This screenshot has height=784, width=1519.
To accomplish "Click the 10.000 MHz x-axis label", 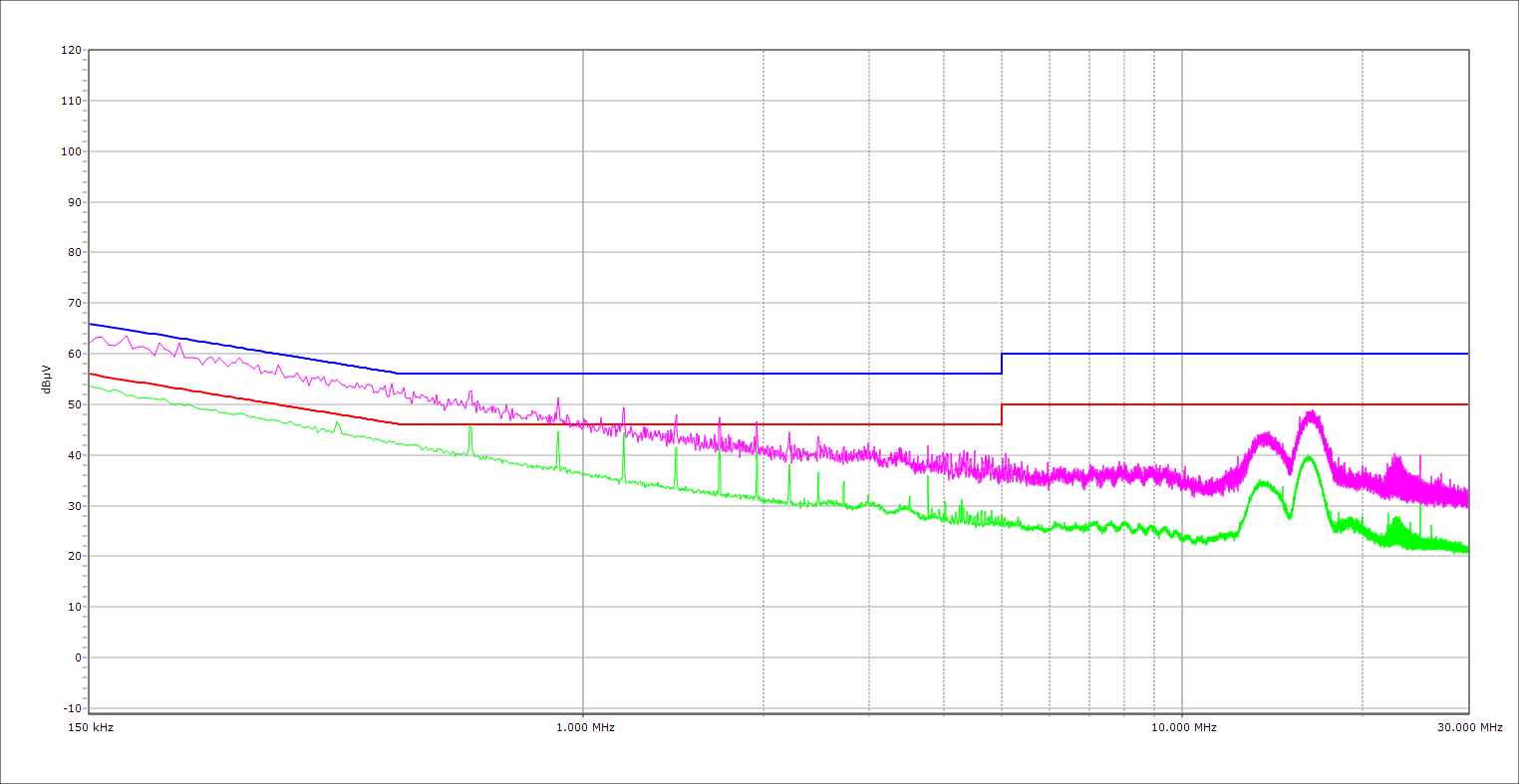I will tap(1184, 727).
